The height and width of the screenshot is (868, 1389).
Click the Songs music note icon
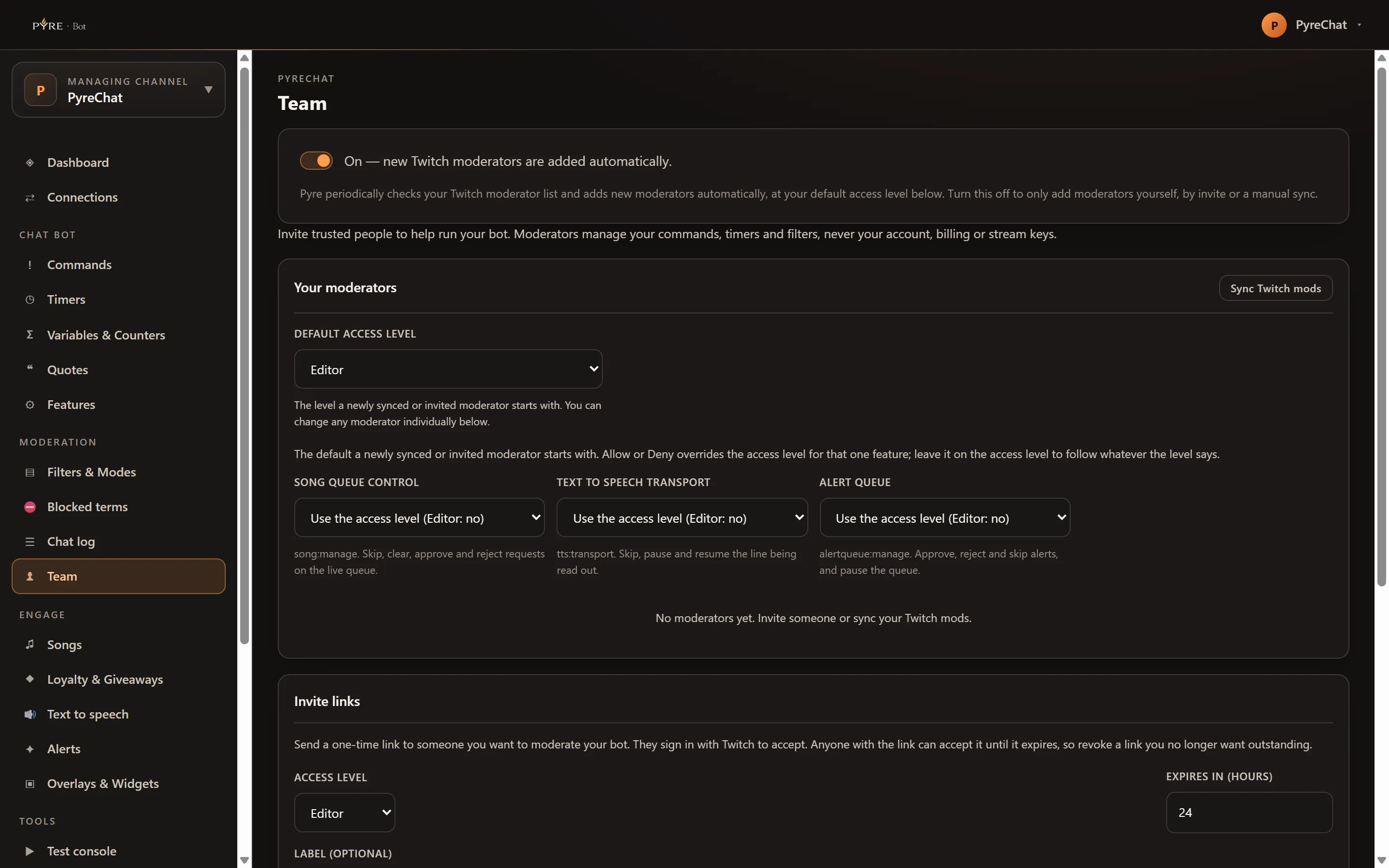30,644
